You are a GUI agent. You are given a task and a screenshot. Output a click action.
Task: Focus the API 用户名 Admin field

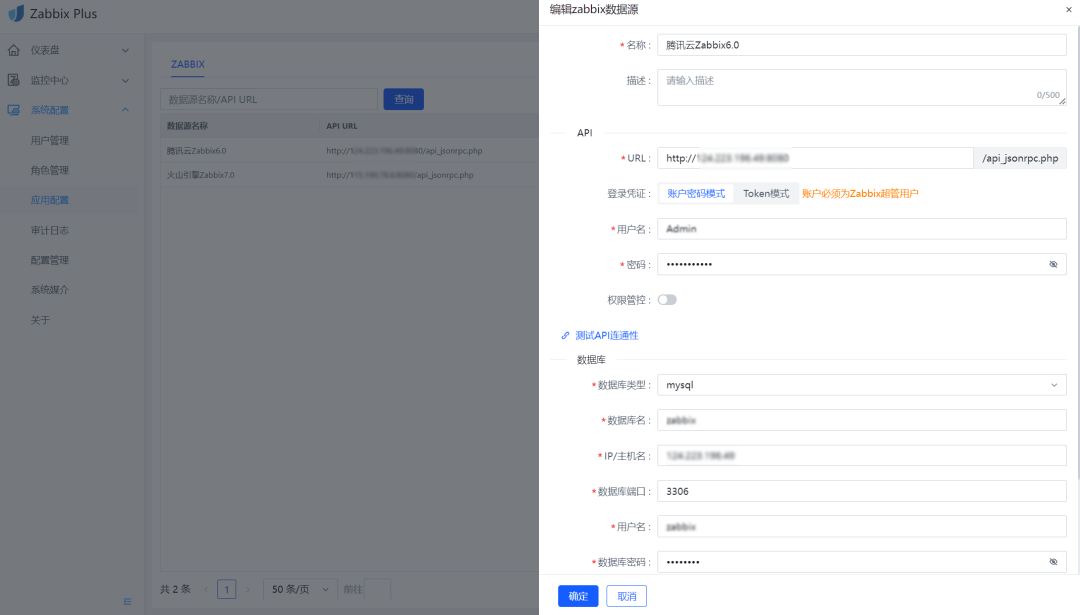(x=862, y=229)
